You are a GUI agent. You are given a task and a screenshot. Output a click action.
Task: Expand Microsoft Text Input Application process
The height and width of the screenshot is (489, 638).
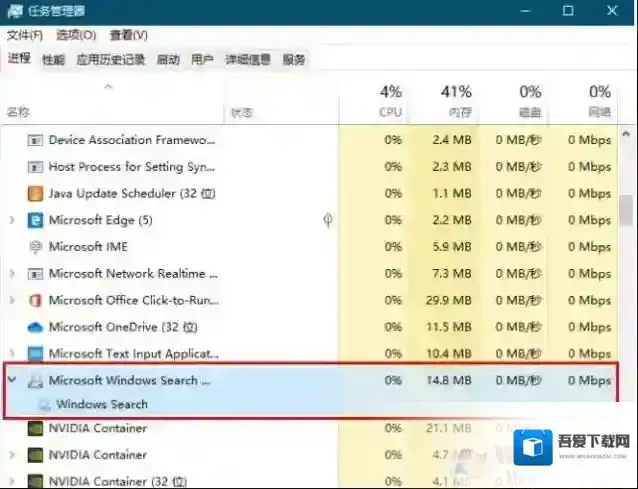[12, 354]
